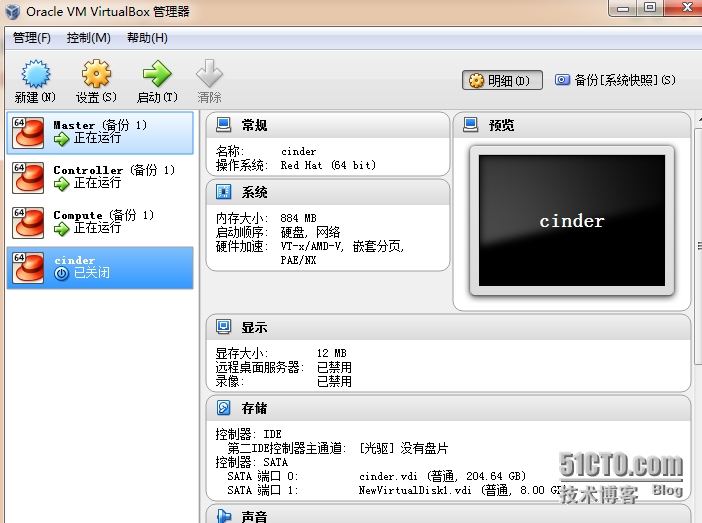Open Settings (设置) gear icon
Screen dimensions: 702x523
tap(96, 74)
